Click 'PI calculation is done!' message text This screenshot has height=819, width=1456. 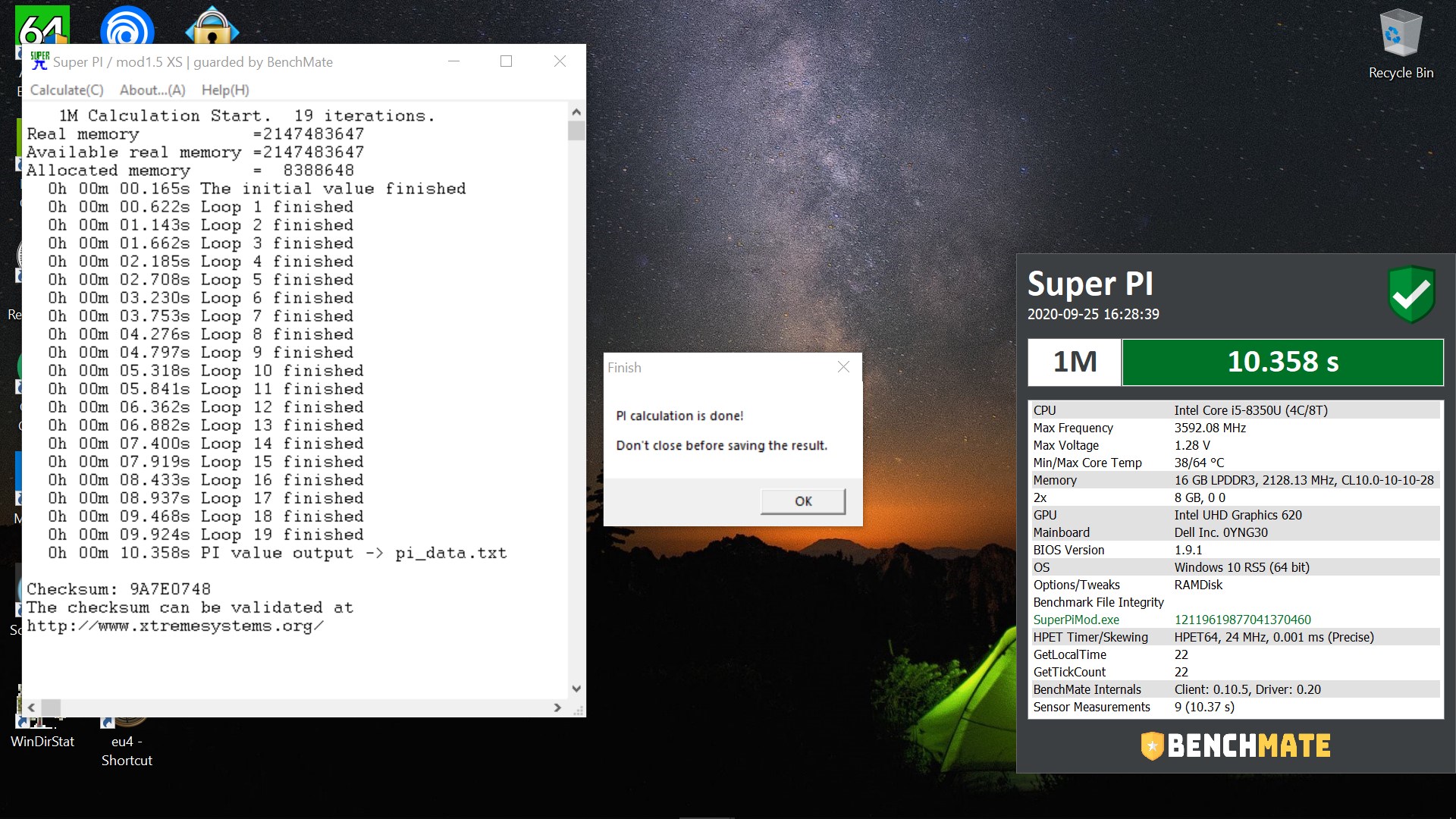tap(679, 416)
